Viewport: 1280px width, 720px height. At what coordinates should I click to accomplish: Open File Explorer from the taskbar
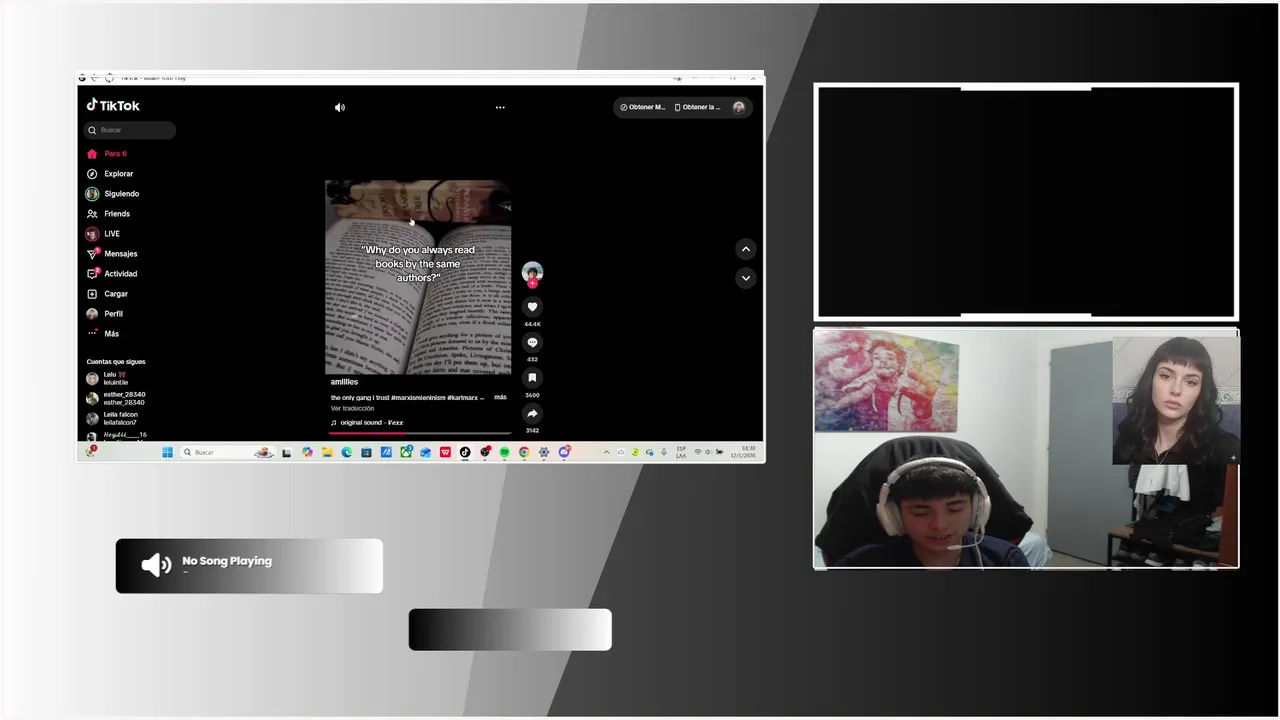(326, 452)
